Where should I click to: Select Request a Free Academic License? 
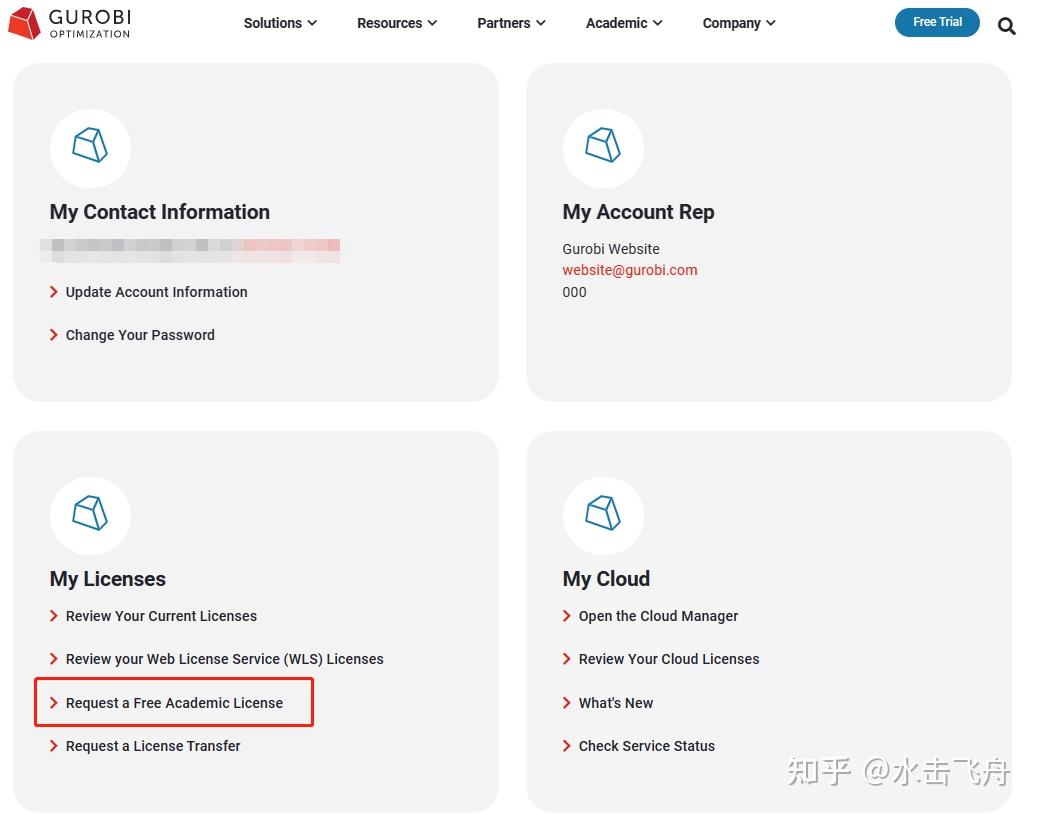pos(174,703)
